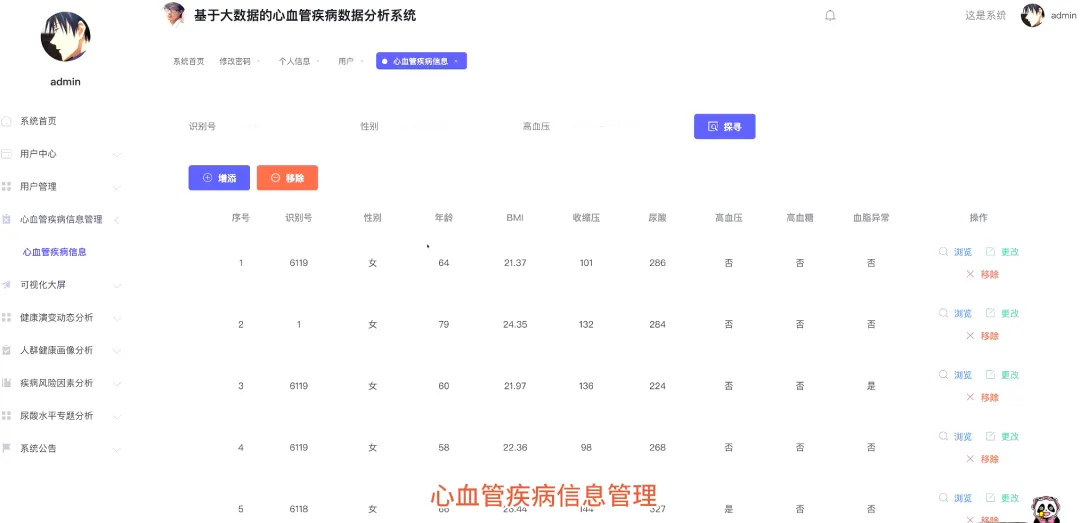Image resolution: width=1080 pixels, height=523 pixels.
Task: Click the 移除 X icon for row 2
Action: coord(970,336)
